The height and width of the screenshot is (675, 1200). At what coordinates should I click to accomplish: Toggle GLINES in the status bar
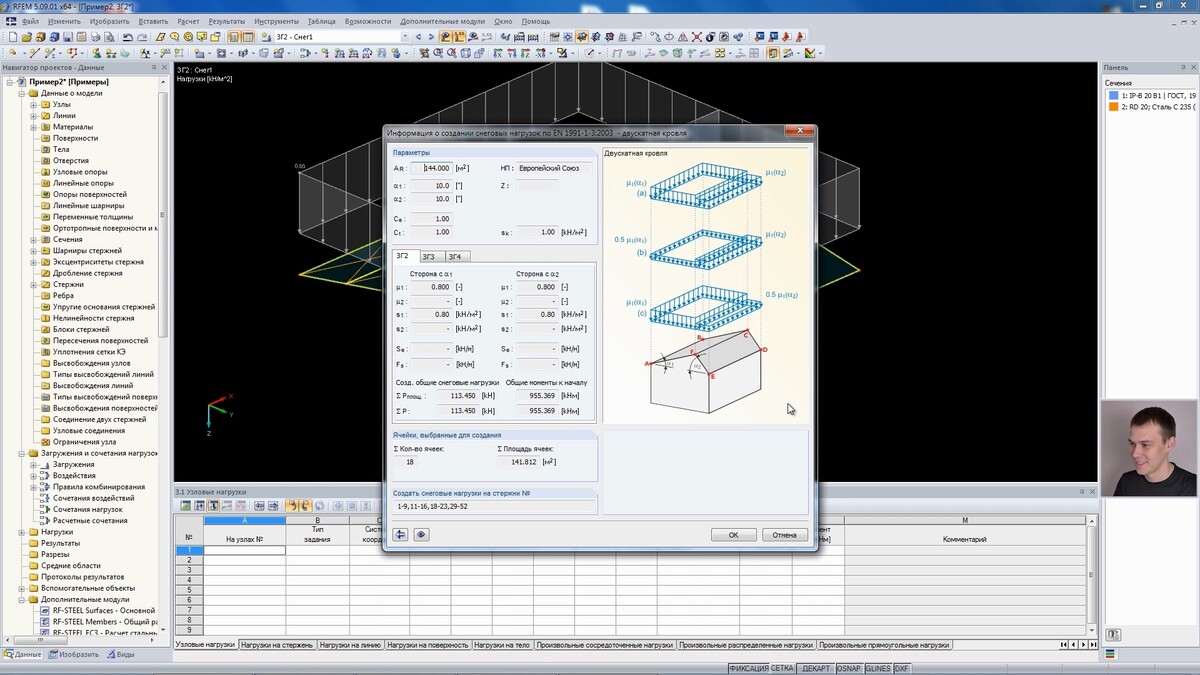point(877,668)
